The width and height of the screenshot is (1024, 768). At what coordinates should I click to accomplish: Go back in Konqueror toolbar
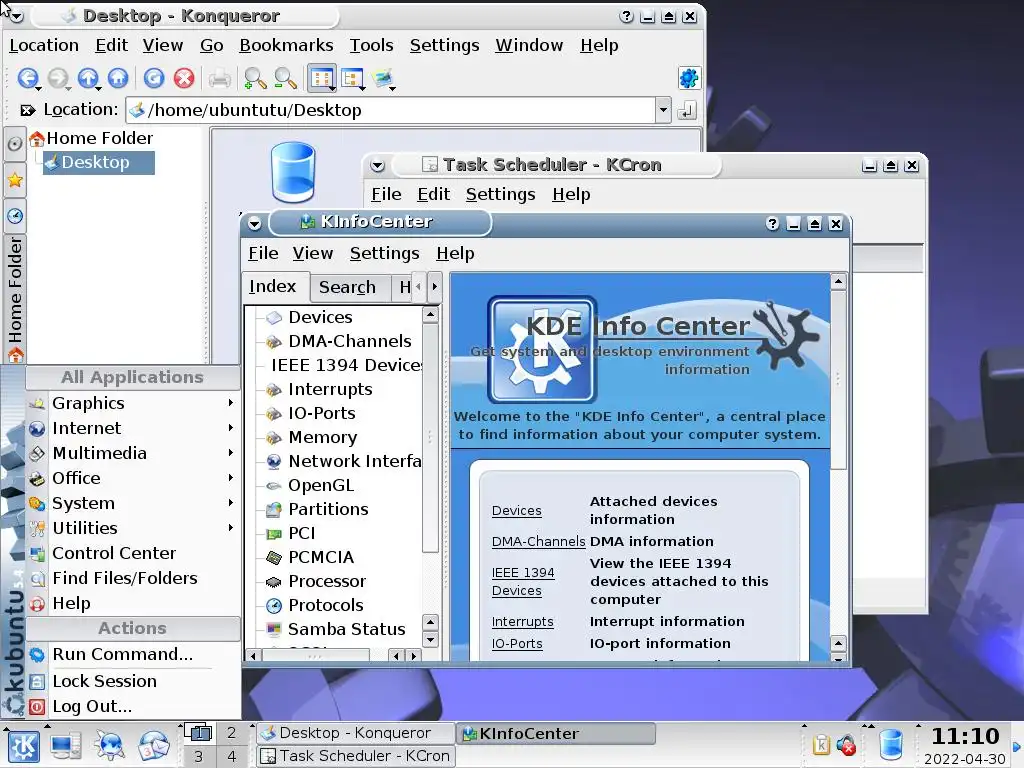click(27, 78)
